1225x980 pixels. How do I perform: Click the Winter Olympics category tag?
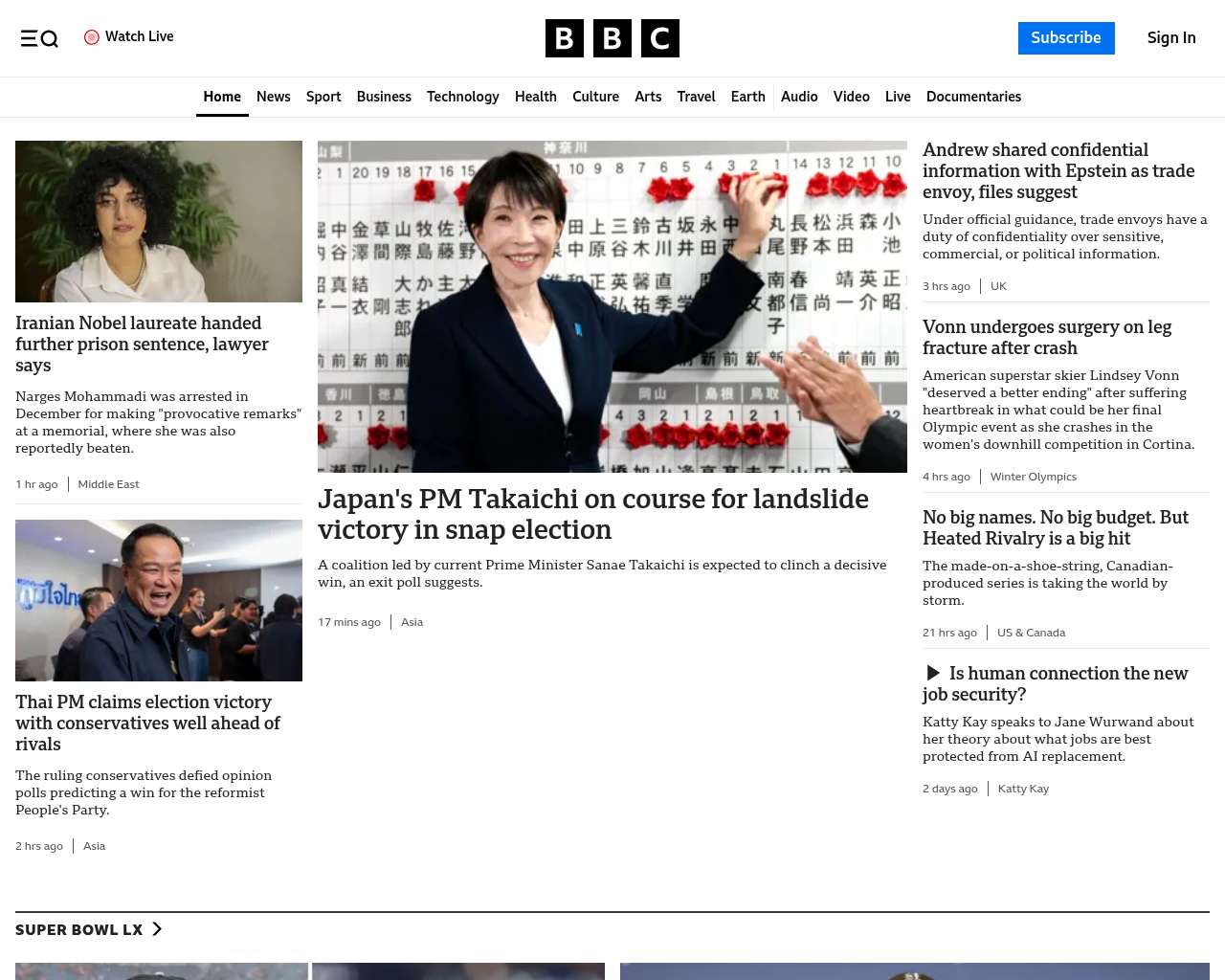click(1033, 477)
